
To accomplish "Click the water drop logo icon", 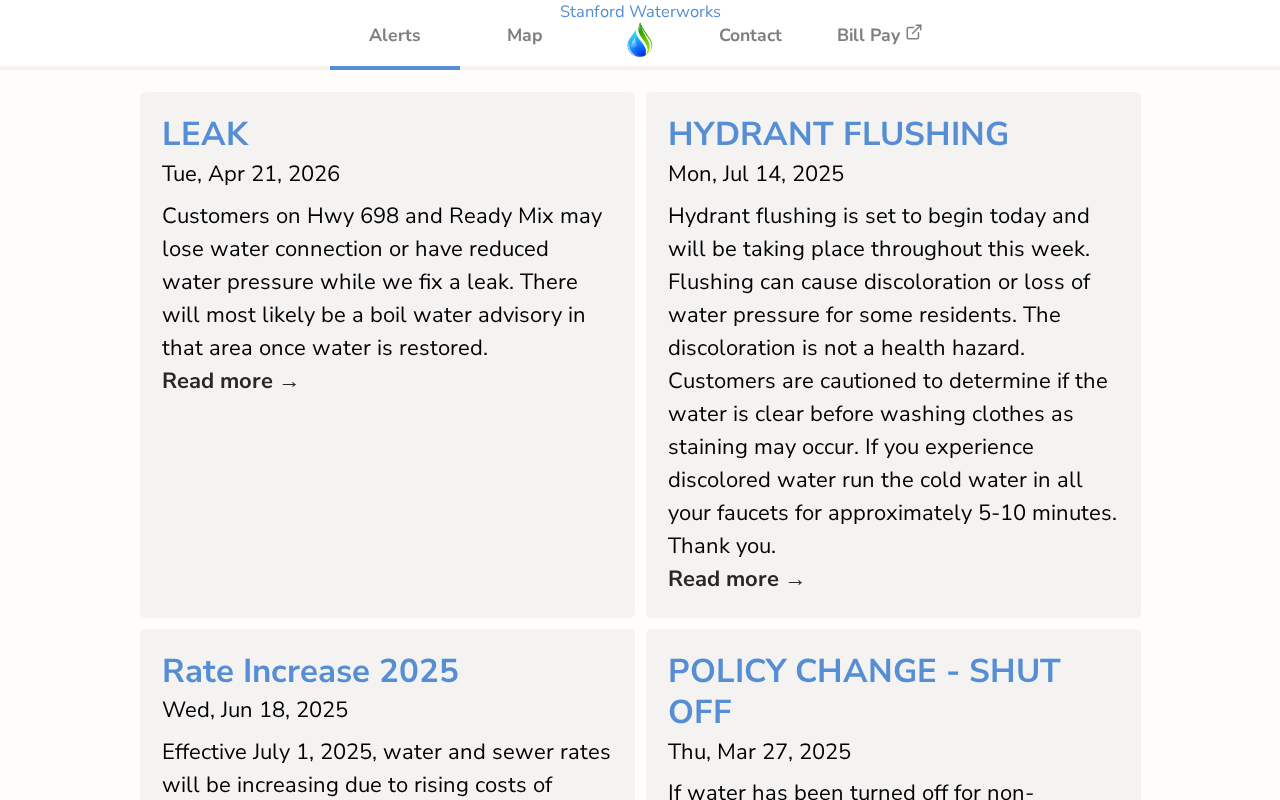I will click(x=640, y=40).
